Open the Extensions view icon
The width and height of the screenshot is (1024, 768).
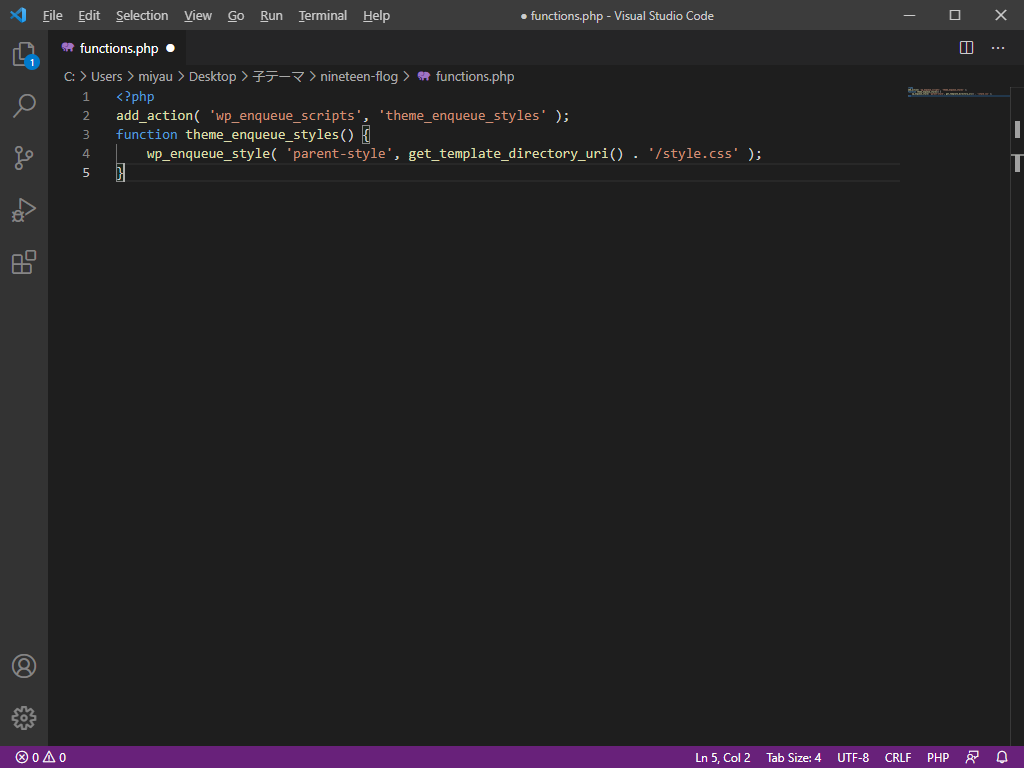pyautogui.click(x=24, y=262)
